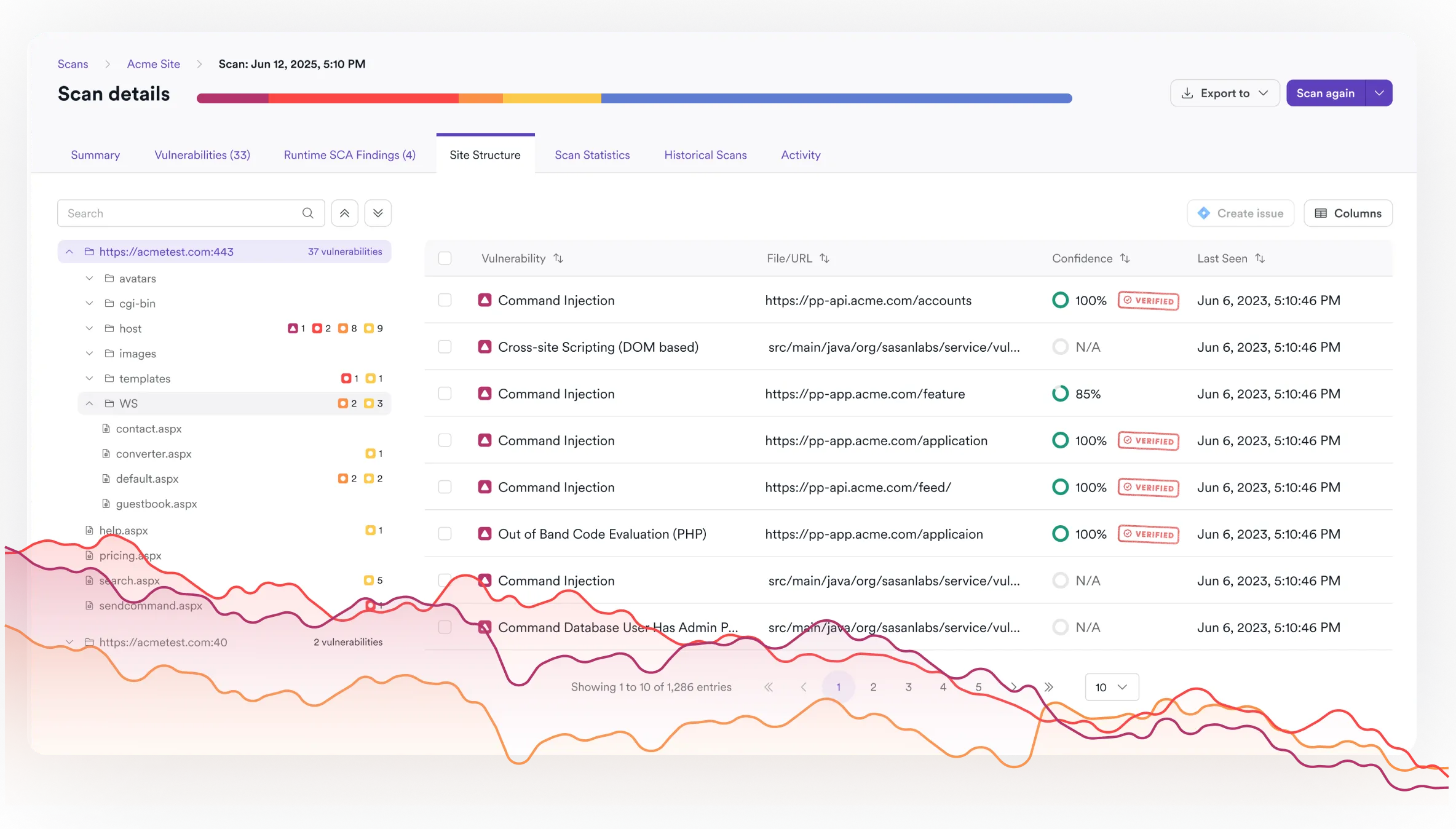
Task: Open the Vulnerabilities (33) tab
Action: (x=202, y=155)
